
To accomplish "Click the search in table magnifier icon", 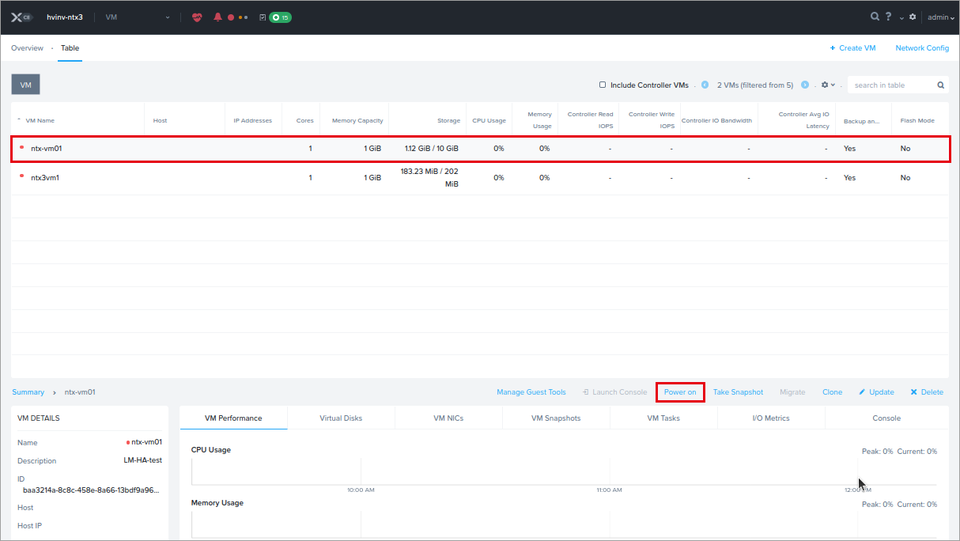I will pyautogui.click(x=940, y=85).
